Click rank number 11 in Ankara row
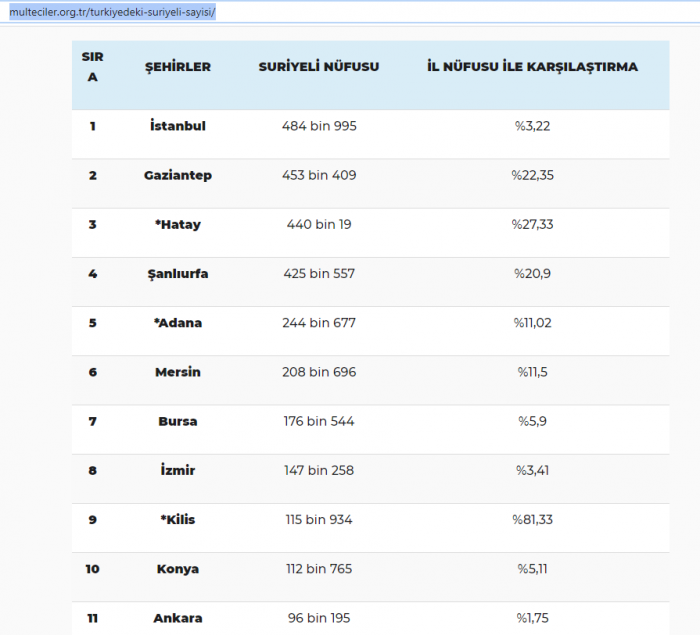This screenshot has height=635, width=700. [x=92, y=618]
